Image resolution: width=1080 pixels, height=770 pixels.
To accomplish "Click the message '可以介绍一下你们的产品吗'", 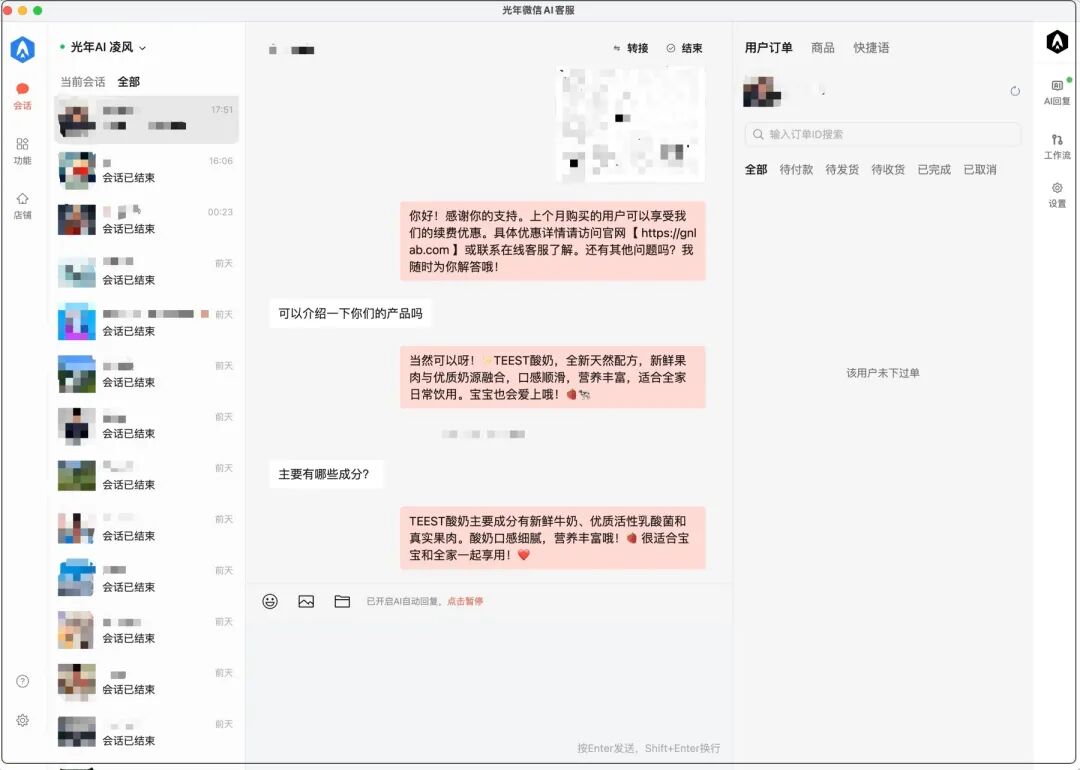I will (350, 313).
